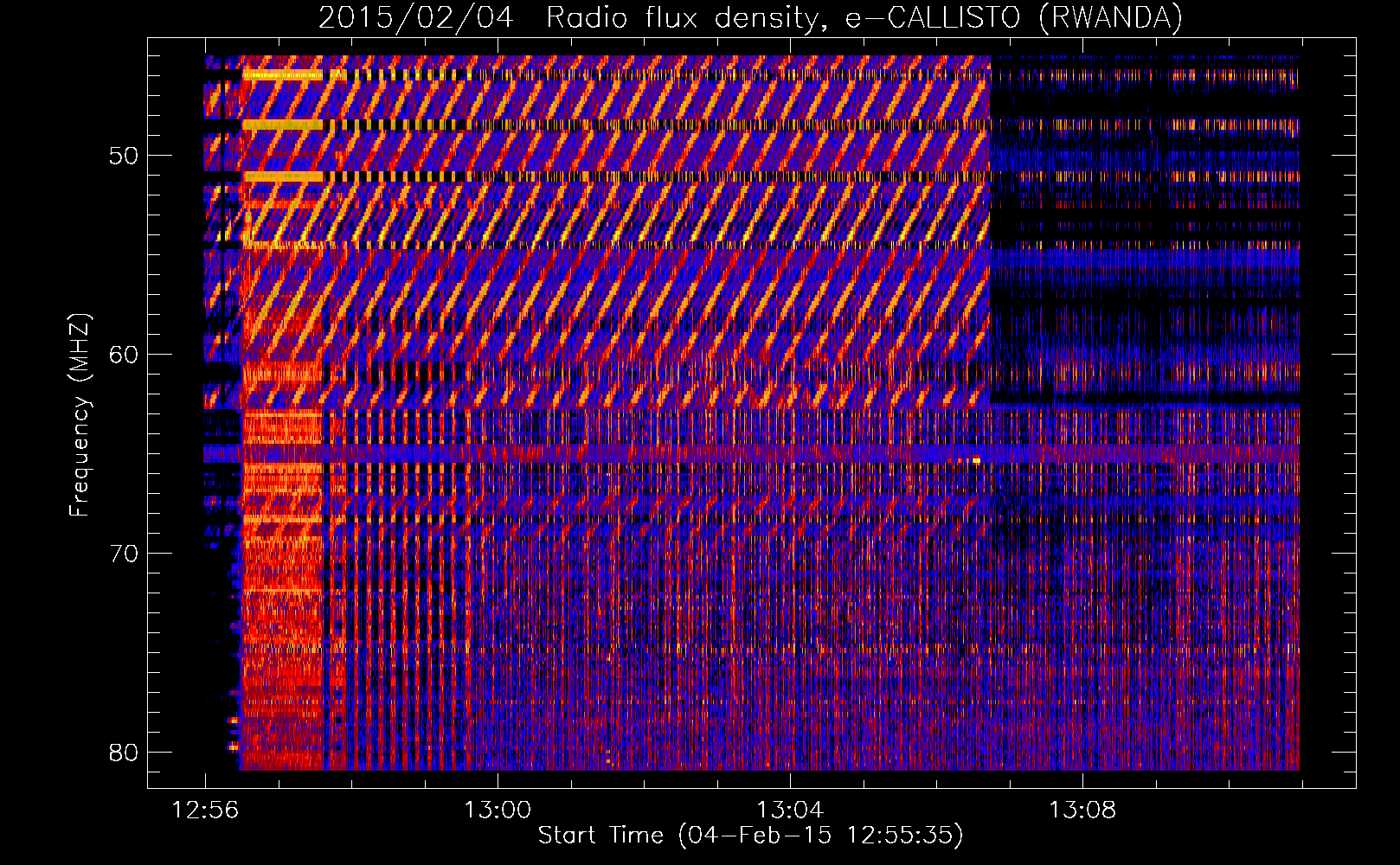Select the 04-Feb-15 12:55:35 timestamp
Screen dimensions: 1400x865
[820, 836]
